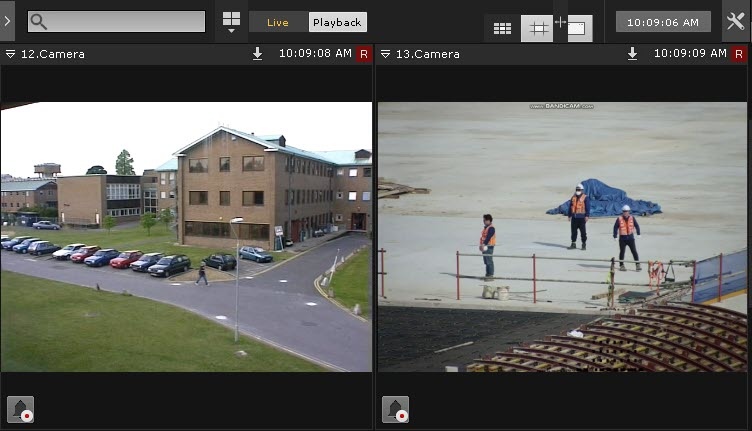Viewport: 752px width, 431px height.
Task: Click the camera search field
Action: (x=117, y=22)
